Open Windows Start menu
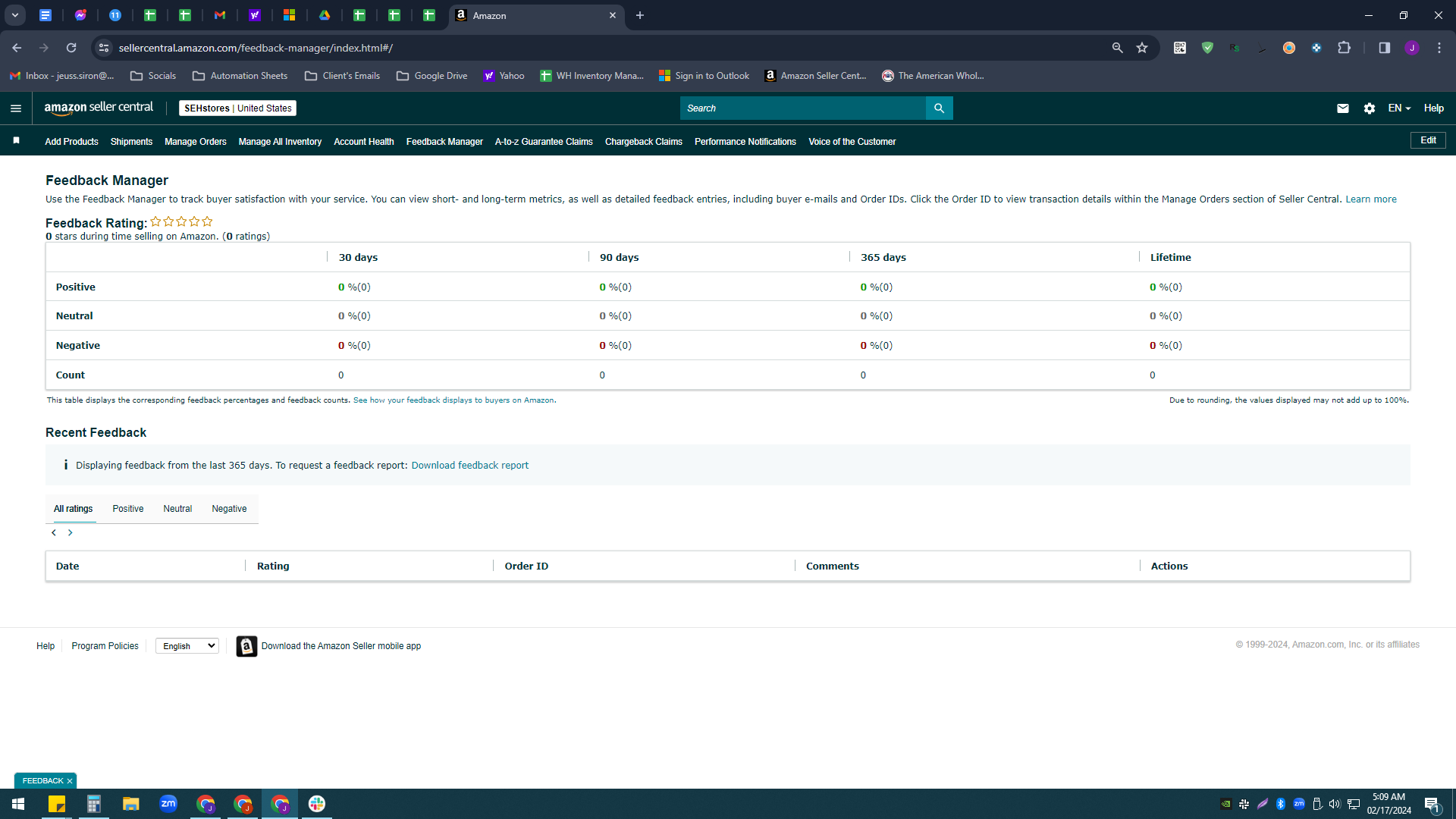This screenshot has width=1456, height=819. click(x=18, y=804)
